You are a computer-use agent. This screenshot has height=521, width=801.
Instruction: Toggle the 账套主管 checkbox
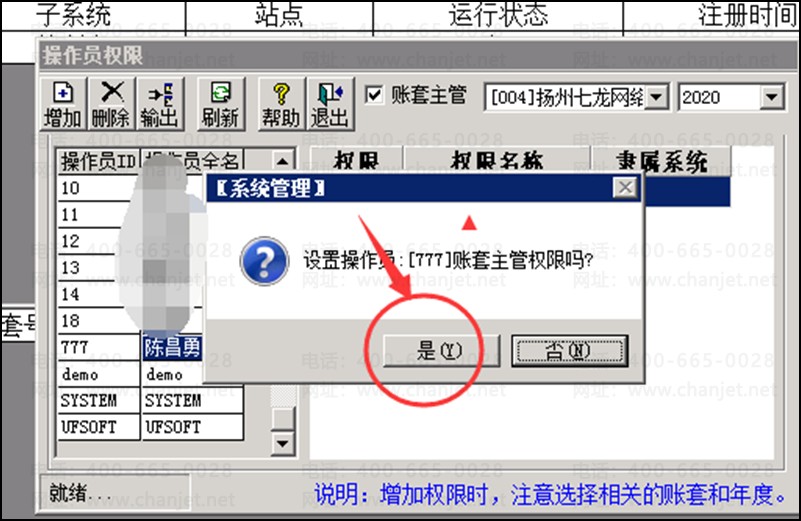click(374, 95)
